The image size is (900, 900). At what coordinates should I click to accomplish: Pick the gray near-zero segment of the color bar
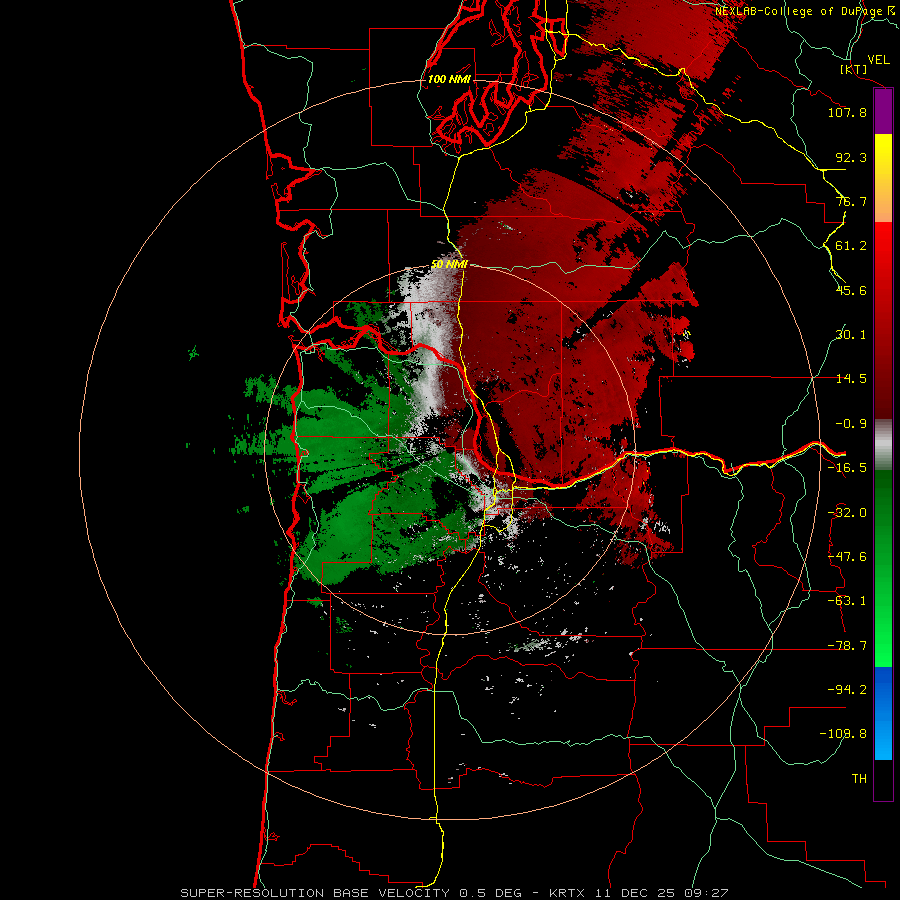(883, 444)
